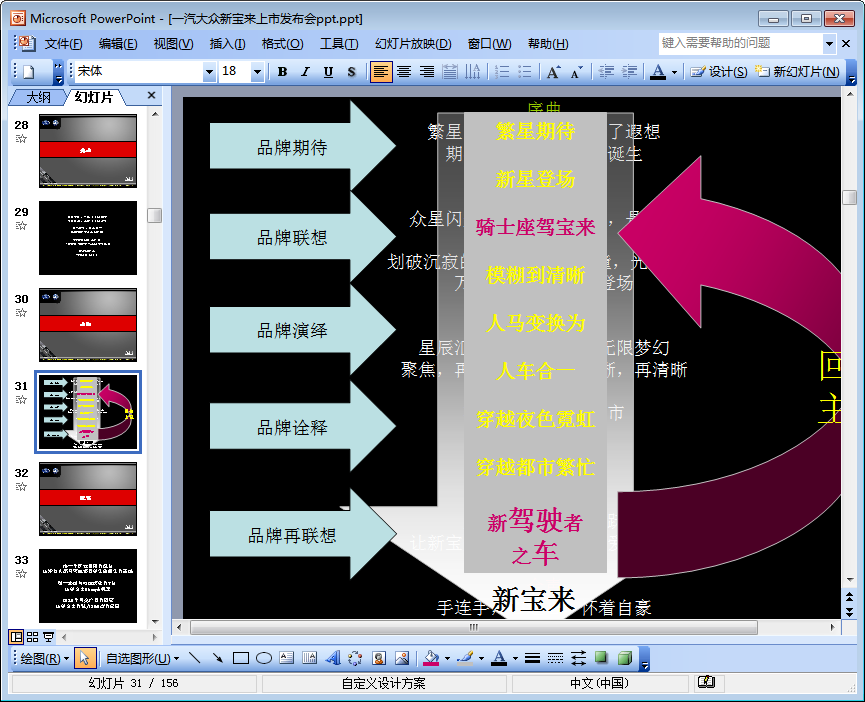Viewport: 865px width, 702px height.
Task: Open fill color dropdown arrow
Action: 447,658
